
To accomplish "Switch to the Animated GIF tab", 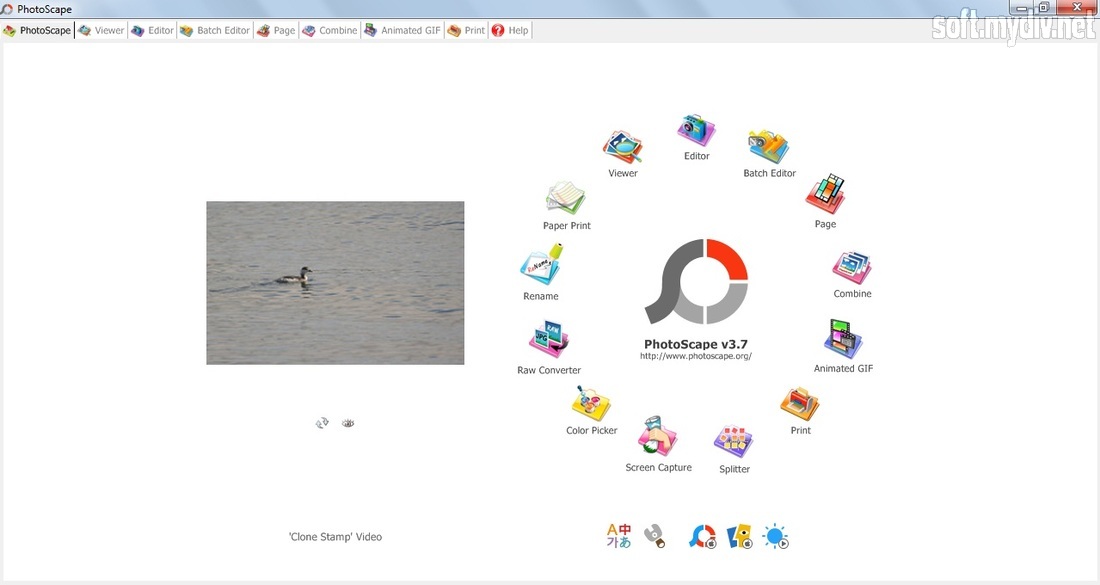I will pos(403,30).
